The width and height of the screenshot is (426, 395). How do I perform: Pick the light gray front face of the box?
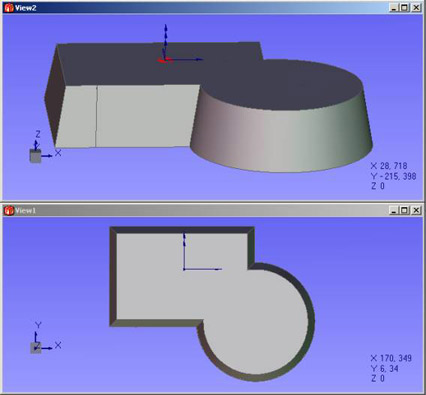pyautogui.click(x=127, y=116)
